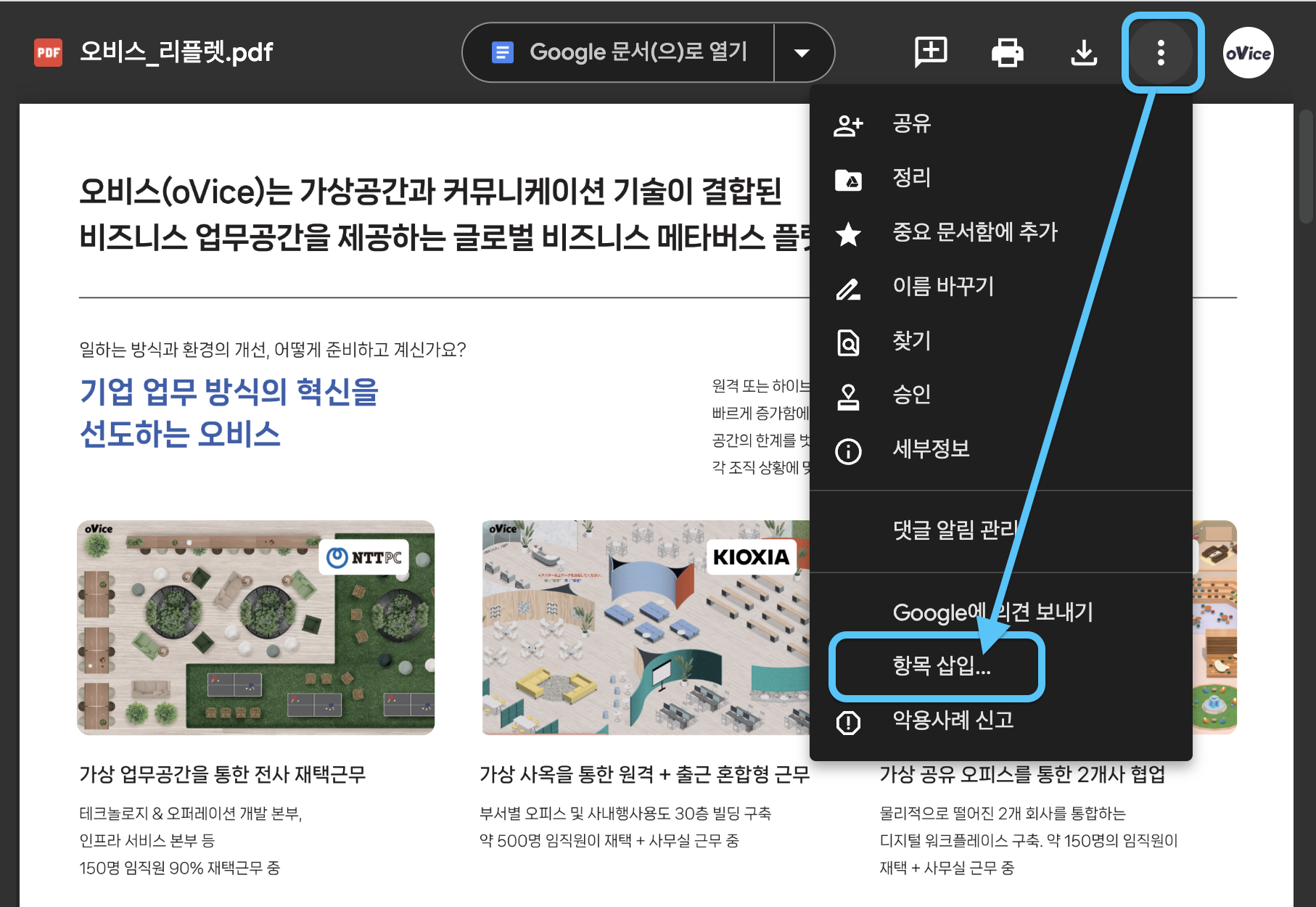Screen dimensions: 1316x907
Task: Open 댓글 알림 관리 option
Action: coord(1000,530)
